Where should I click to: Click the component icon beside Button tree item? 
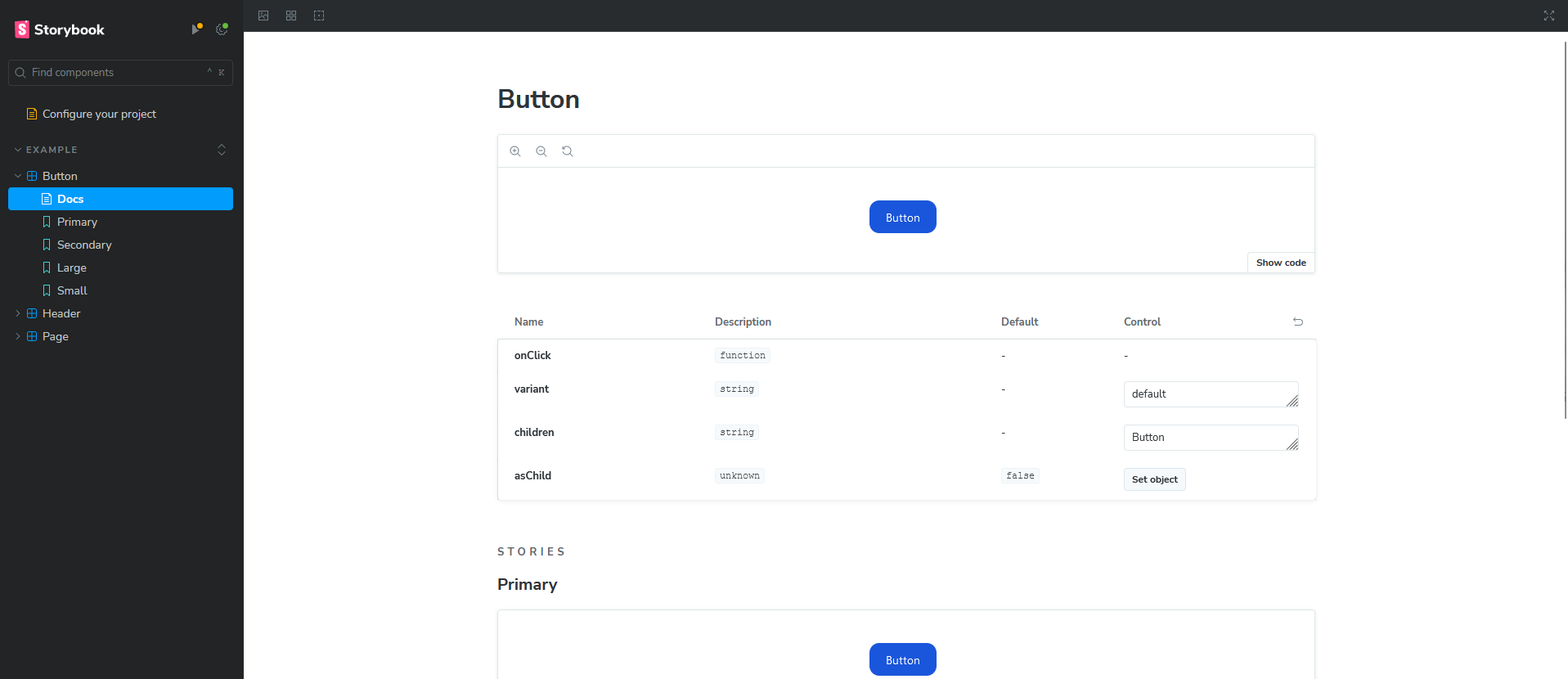click(32, 176)
